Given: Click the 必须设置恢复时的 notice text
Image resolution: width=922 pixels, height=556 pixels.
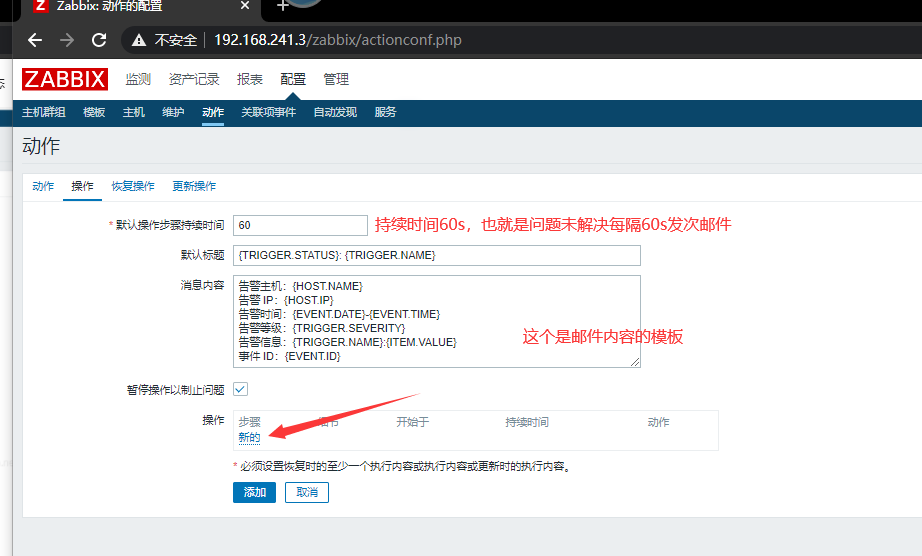Looking at the screenshot, I should [406, 466].
